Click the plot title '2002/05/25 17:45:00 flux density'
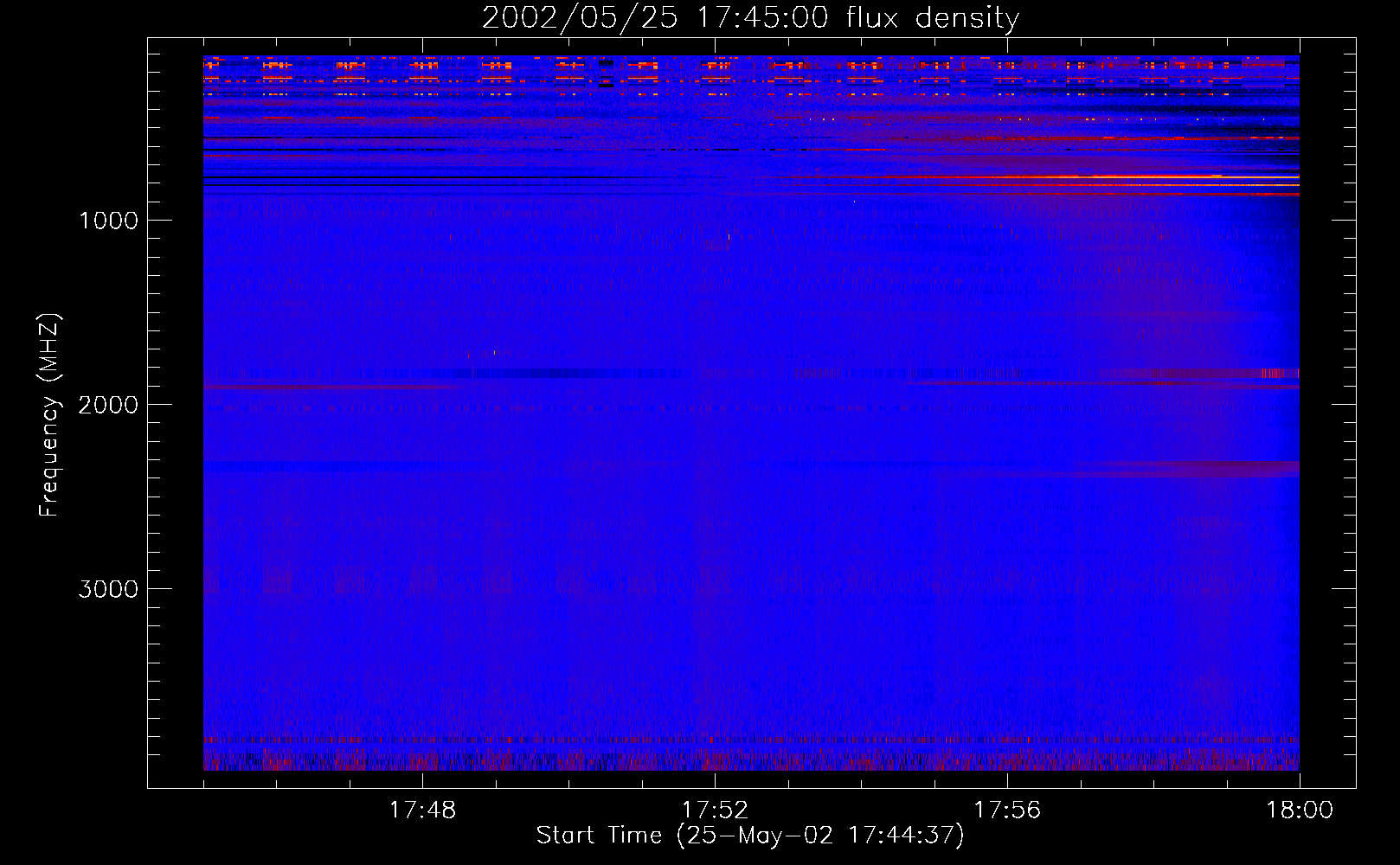1400x865 pixels. (750, 18)
